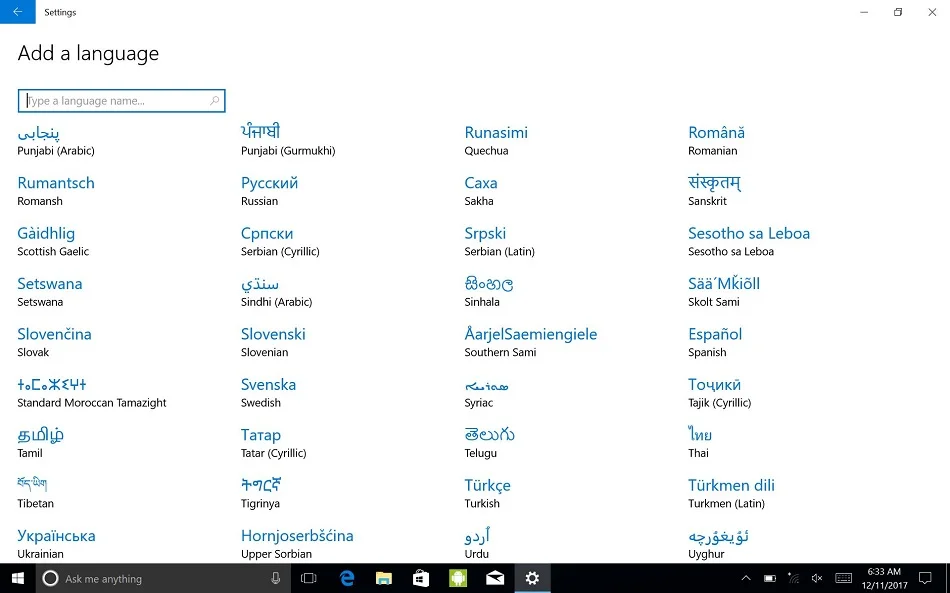Viewport: 950px width, 593px height.
Task: Open the touch keyboard icon
Action: click(x=843, y=578)
